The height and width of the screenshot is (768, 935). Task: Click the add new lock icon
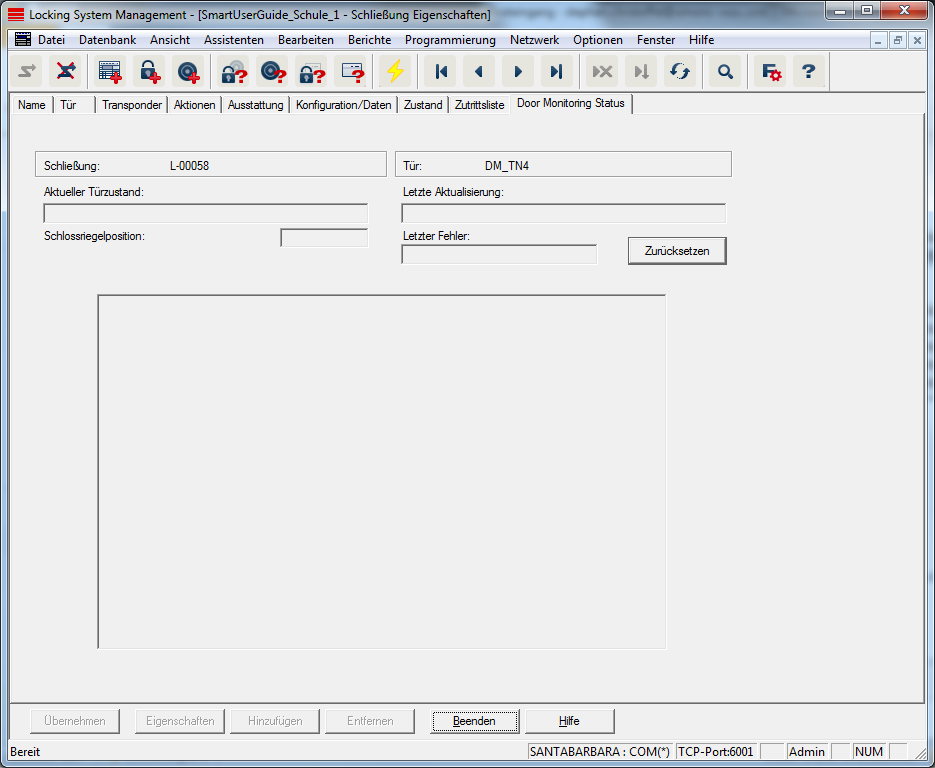148,71
